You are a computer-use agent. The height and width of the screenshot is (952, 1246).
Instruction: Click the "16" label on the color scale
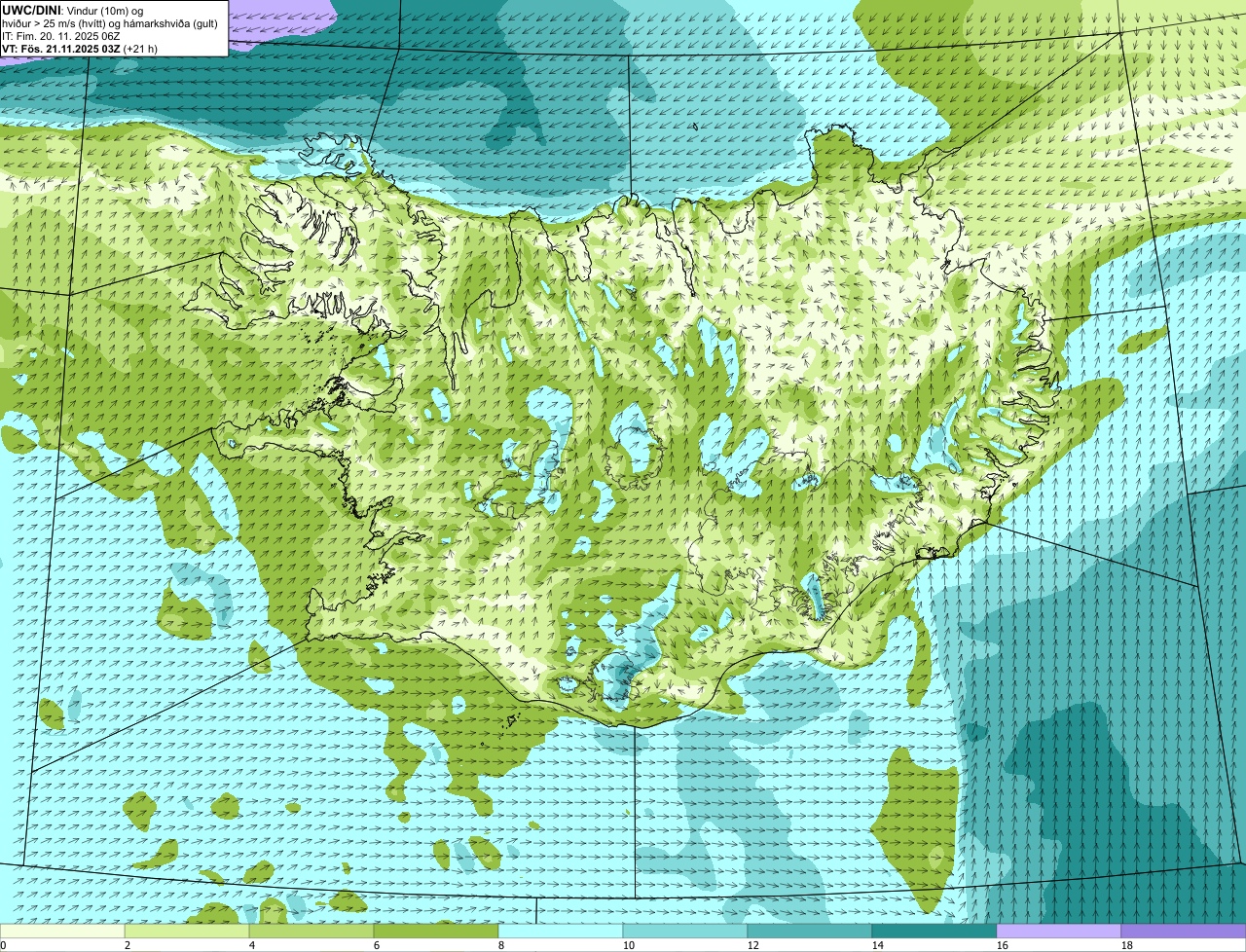point(1003,945)
